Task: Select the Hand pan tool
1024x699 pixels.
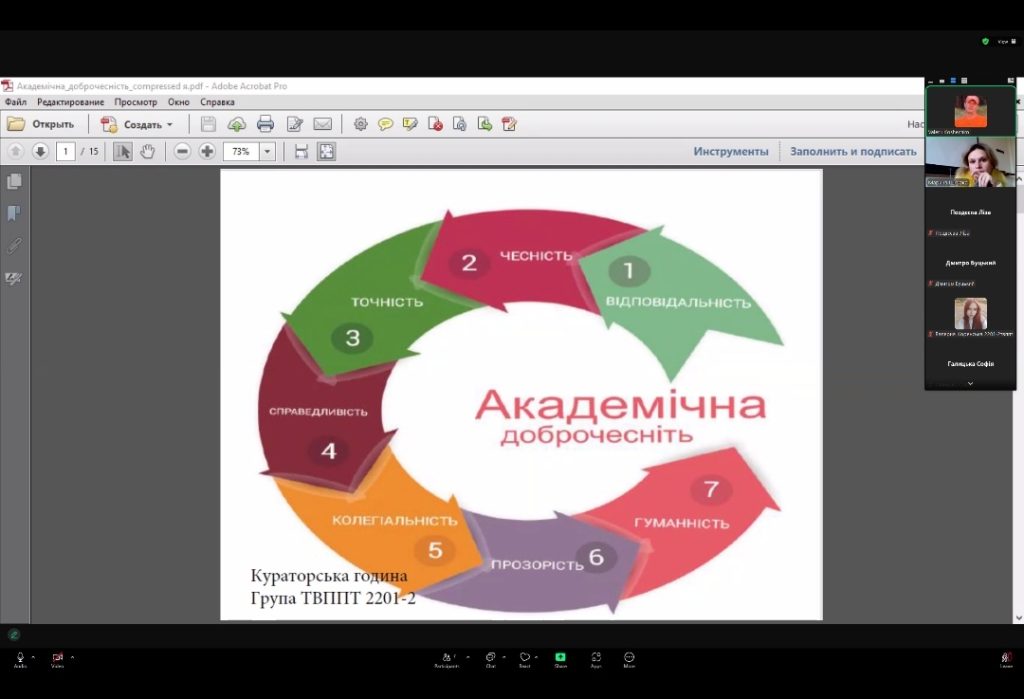Action: click(148, 152)
